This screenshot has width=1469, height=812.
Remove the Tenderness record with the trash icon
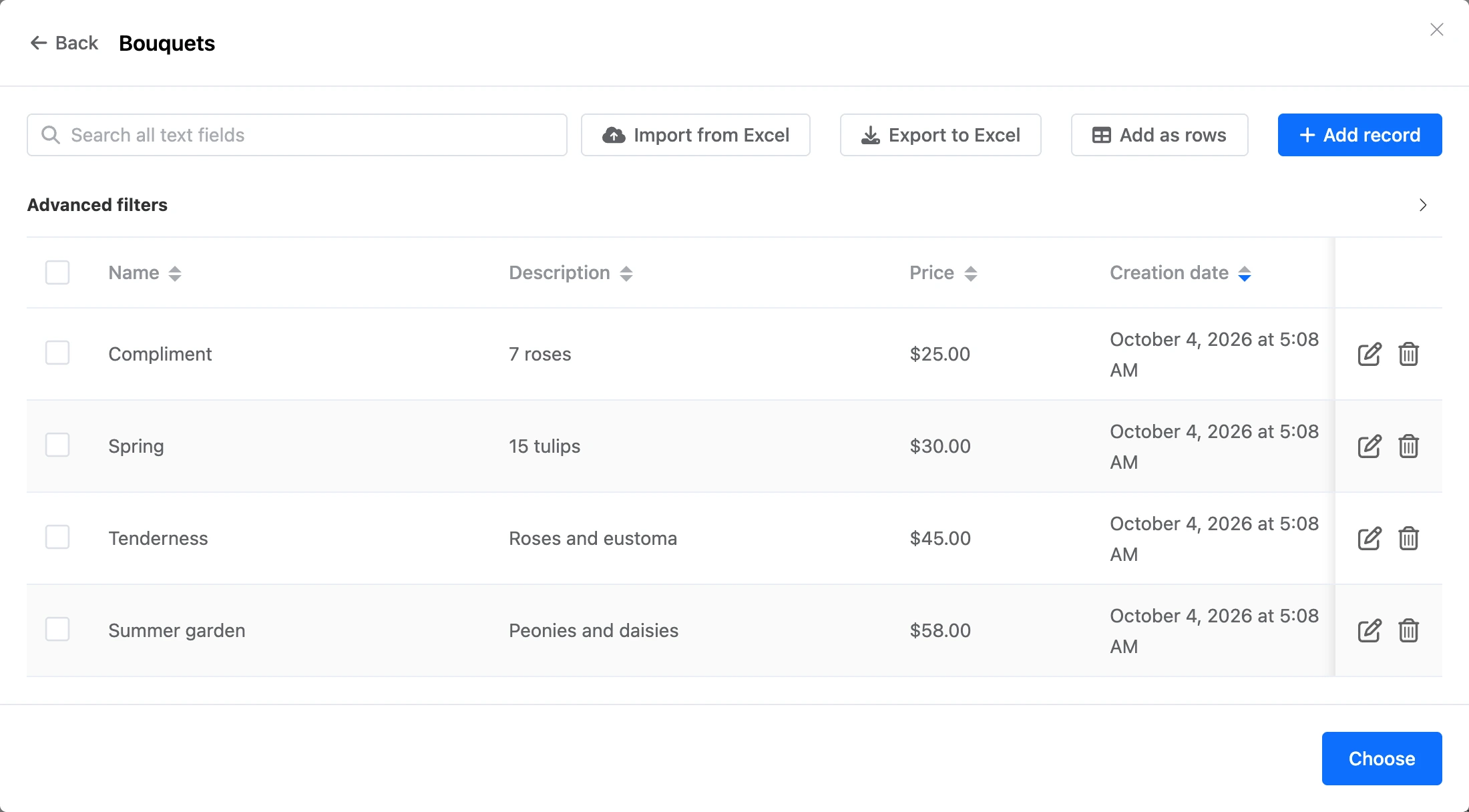tap(1409, 538)
